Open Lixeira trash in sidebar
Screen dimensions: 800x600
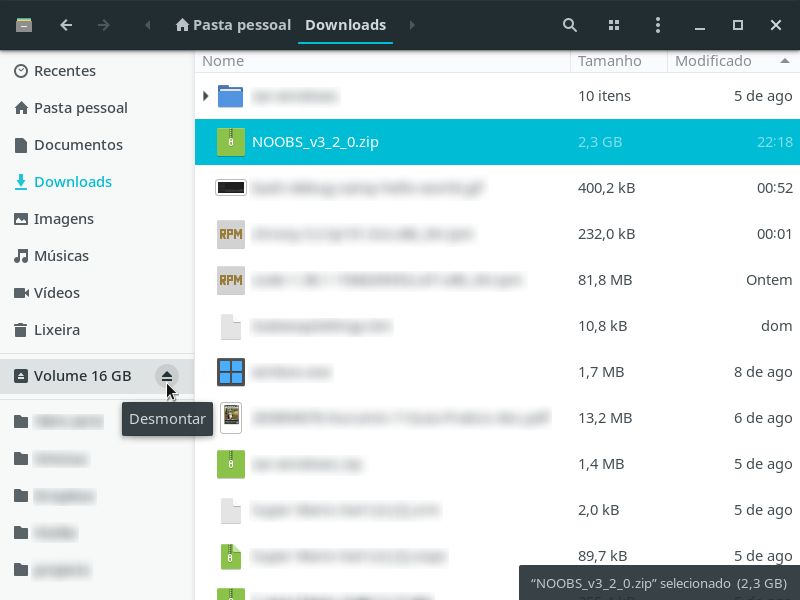coord(57,330)
